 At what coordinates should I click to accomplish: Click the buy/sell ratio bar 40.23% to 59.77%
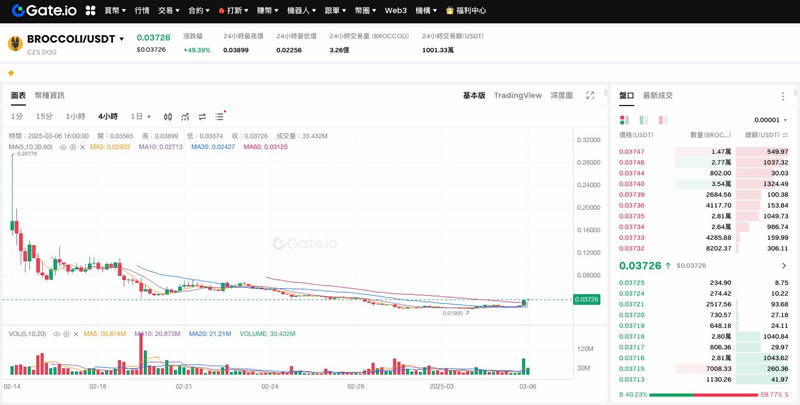[x=704, y=395]
